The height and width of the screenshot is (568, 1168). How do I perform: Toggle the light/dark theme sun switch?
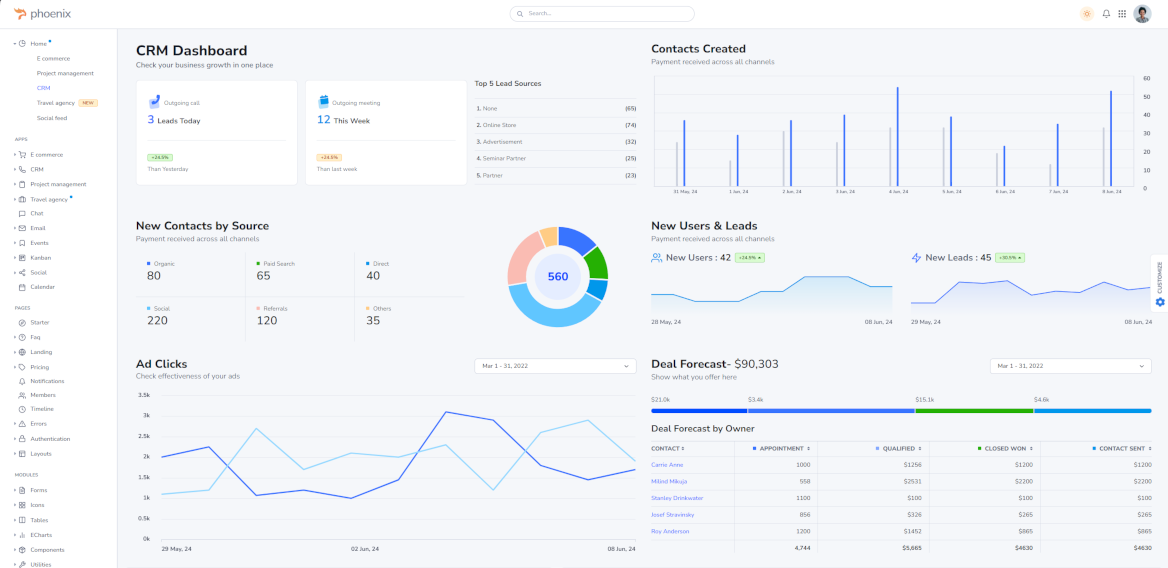point(1087,14)
